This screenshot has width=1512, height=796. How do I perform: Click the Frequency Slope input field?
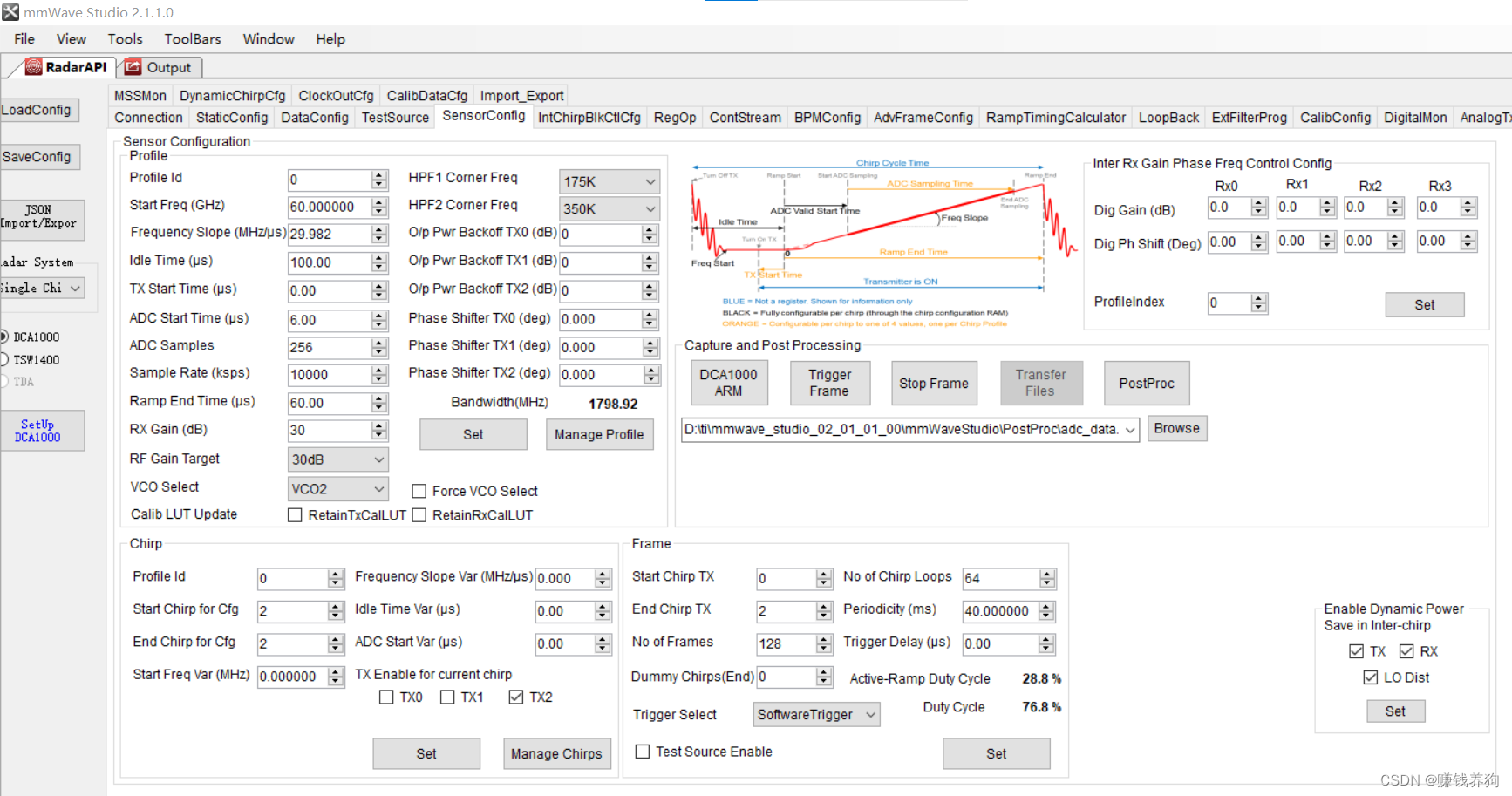point(329,234)
